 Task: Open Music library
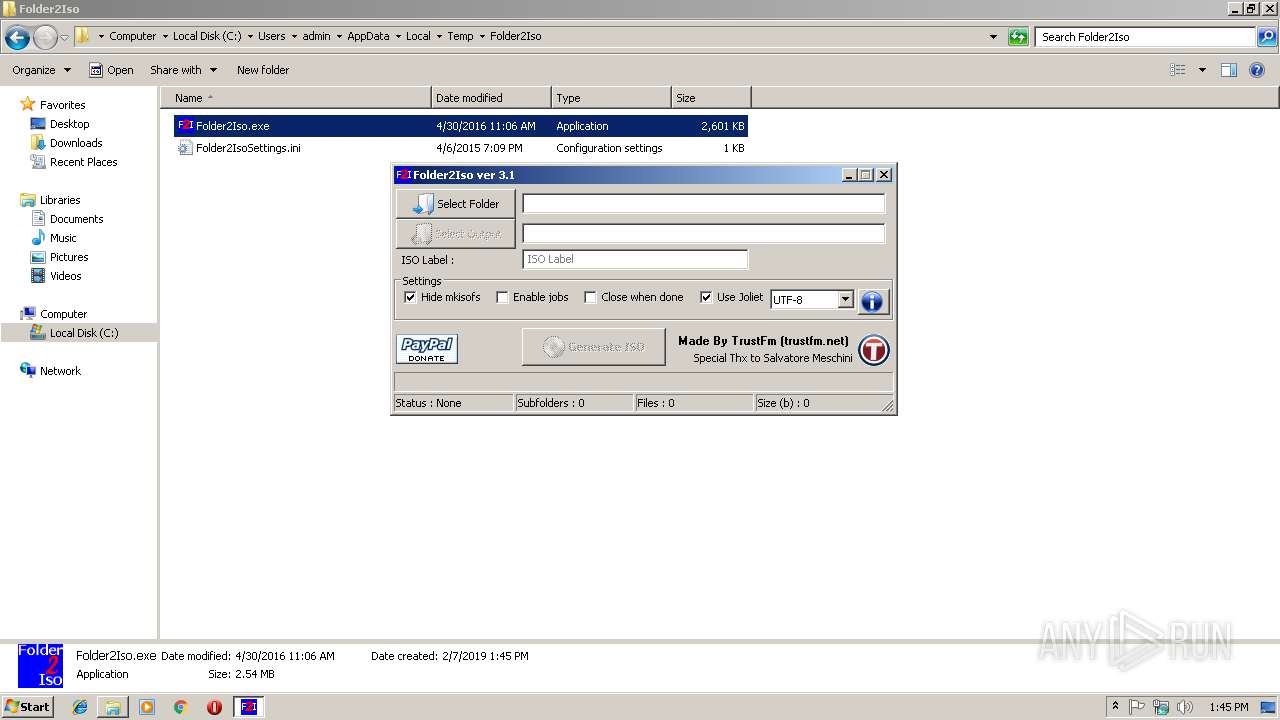63,238
